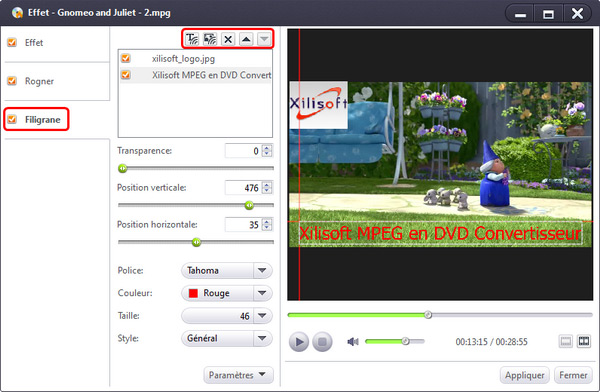Viewport: 600px width, 392px height.
Task: Close the Effet window
Action: point(577,14)
